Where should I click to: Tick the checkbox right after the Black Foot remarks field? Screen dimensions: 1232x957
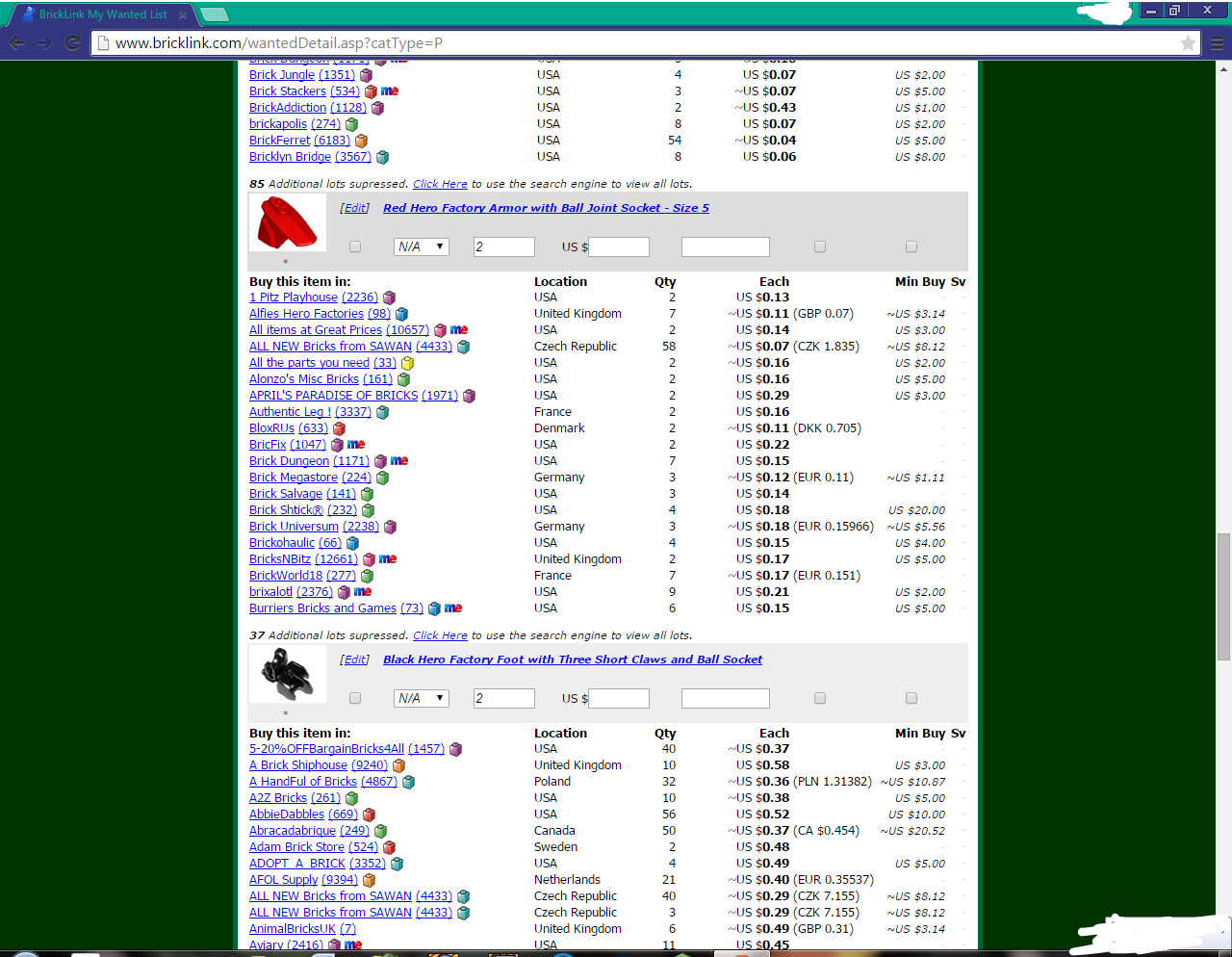[x=820, y=699]
